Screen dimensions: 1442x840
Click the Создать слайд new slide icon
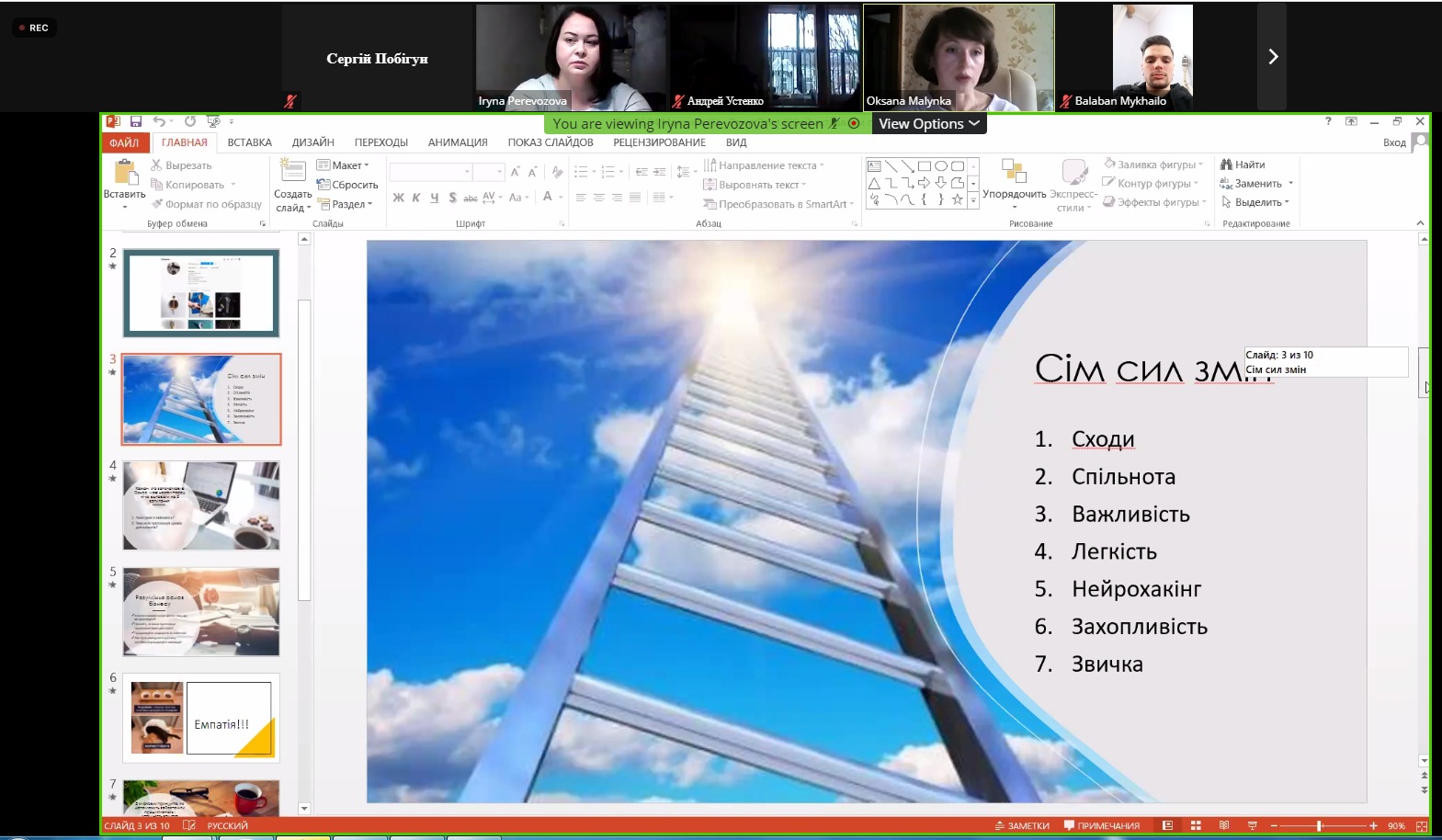(x=292, y=171)
